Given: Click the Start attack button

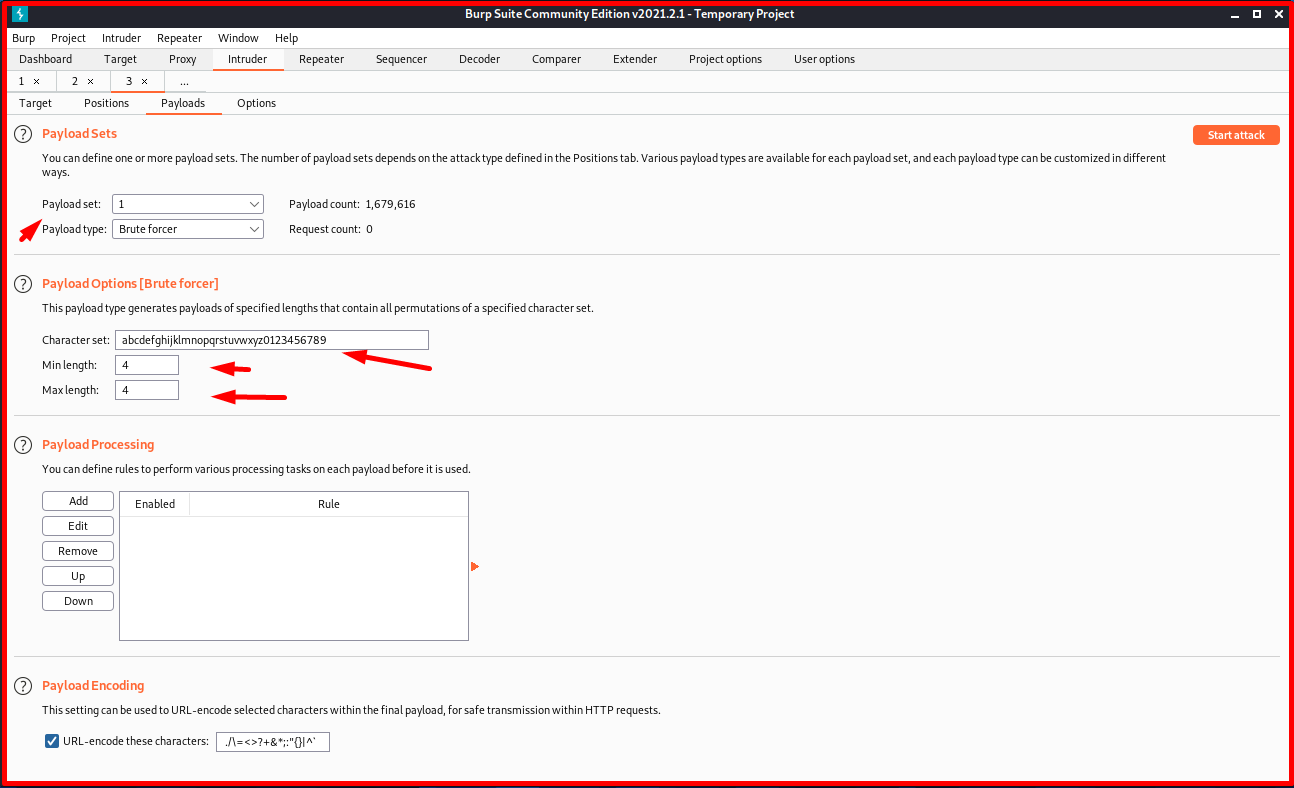Looking at the screenshot, I should point(1236,135).
